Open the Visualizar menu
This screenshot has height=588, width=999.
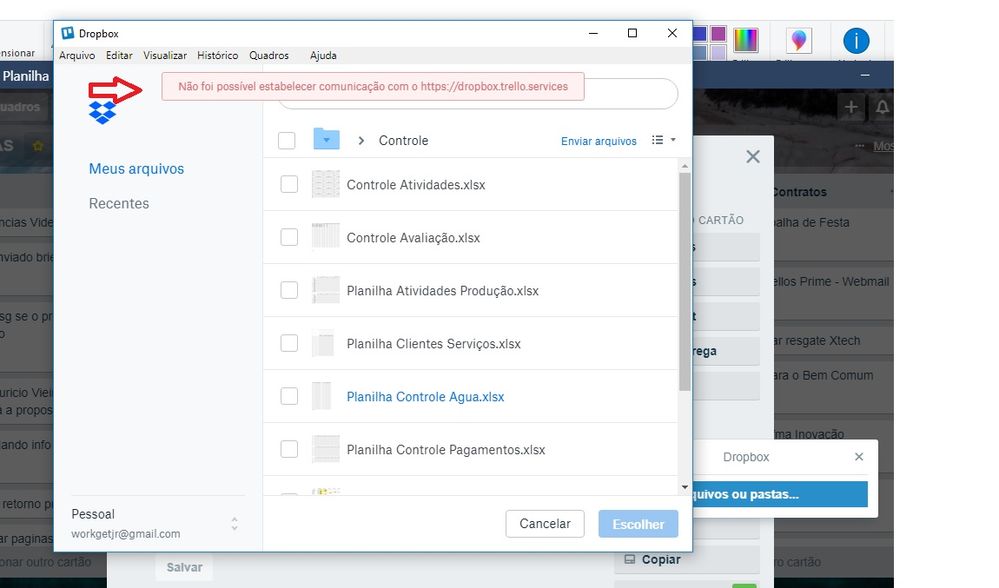point(165,55)
